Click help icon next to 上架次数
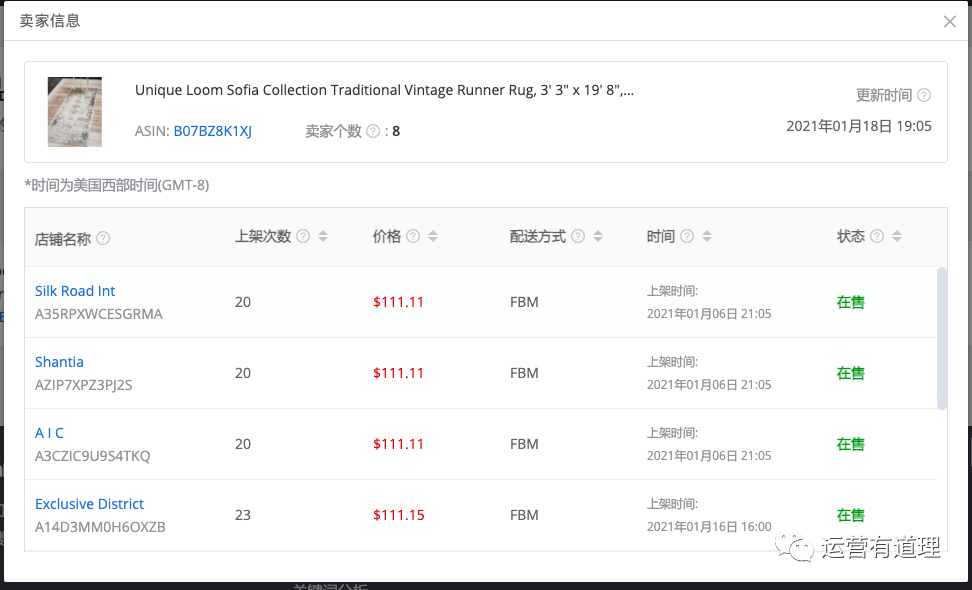The width and height of the screenshot is (972, 590). (x=303, y=237)
